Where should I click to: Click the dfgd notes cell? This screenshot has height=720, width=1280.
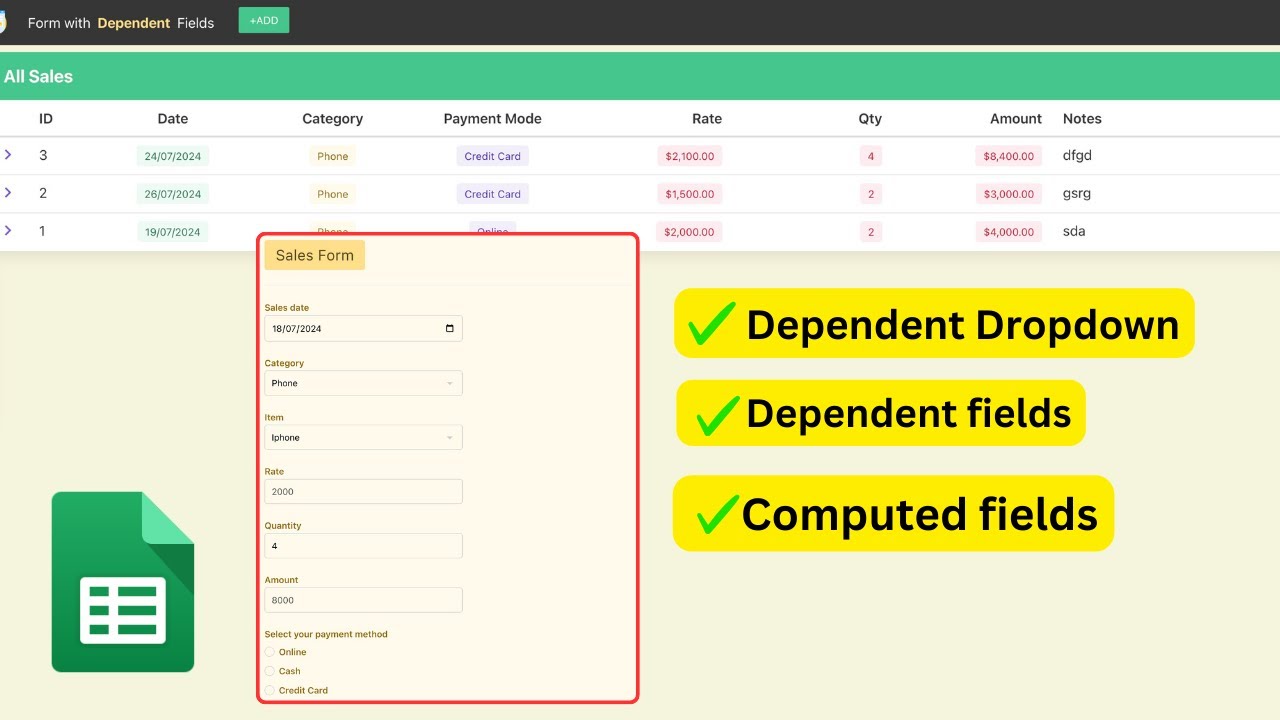click(1077, 156)
